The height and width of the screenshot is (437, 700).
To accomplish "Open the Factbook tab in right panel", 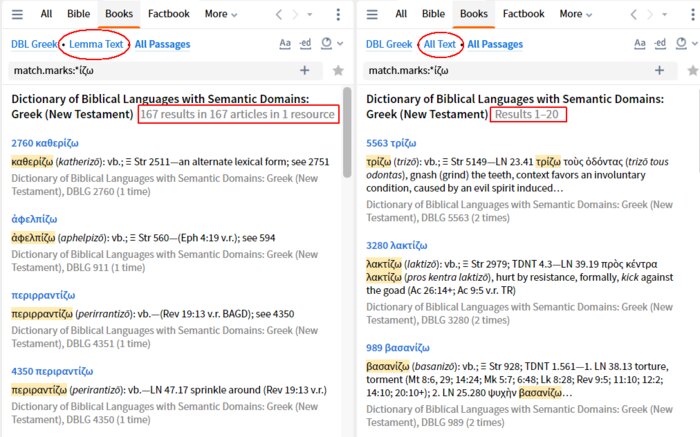I will point(524,14).
